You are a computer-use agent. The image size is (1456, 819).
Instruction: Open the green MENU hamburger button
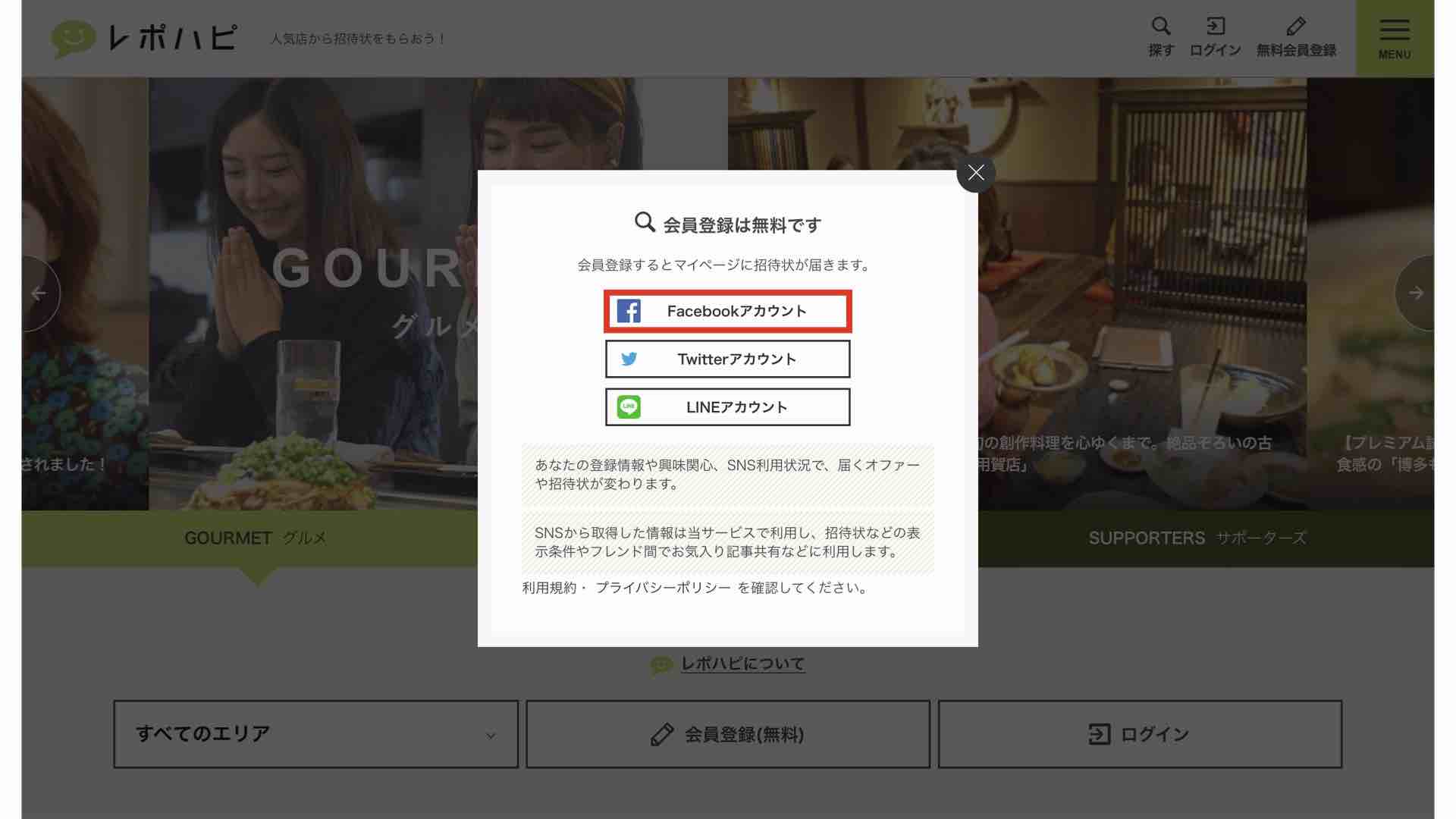[1395, 39]
